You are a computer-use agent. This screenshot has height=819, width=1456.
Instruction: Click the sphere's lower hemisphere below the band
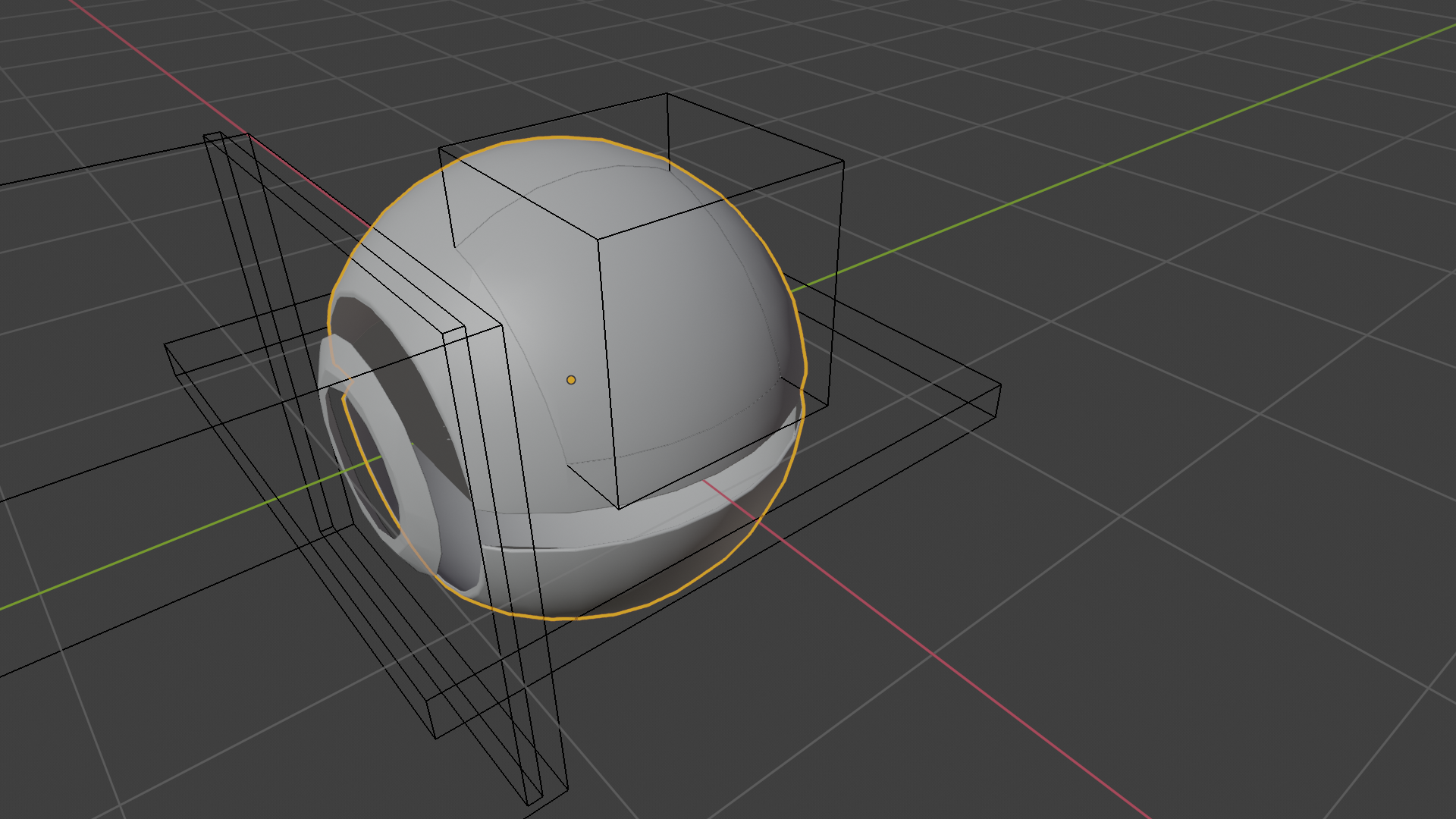coord(645,576)
